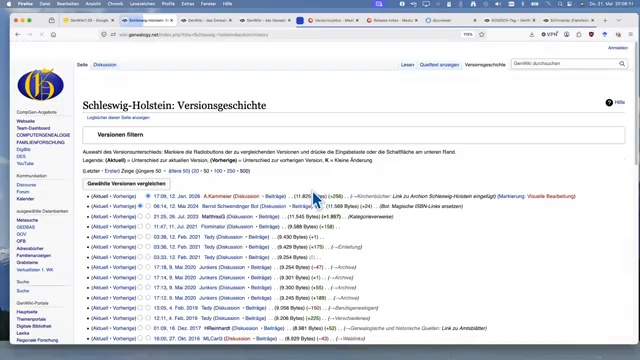640x360 pixels.
Task: Click the search magnifier in GenWiki search
Action: click(x=622, y=64)
